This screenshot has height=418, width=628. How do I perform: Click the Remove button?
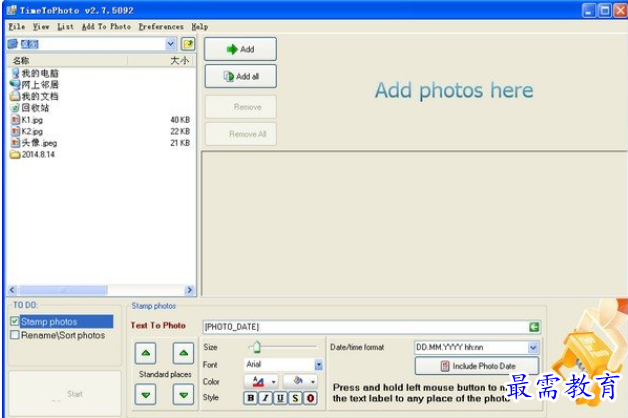(241, 107)
